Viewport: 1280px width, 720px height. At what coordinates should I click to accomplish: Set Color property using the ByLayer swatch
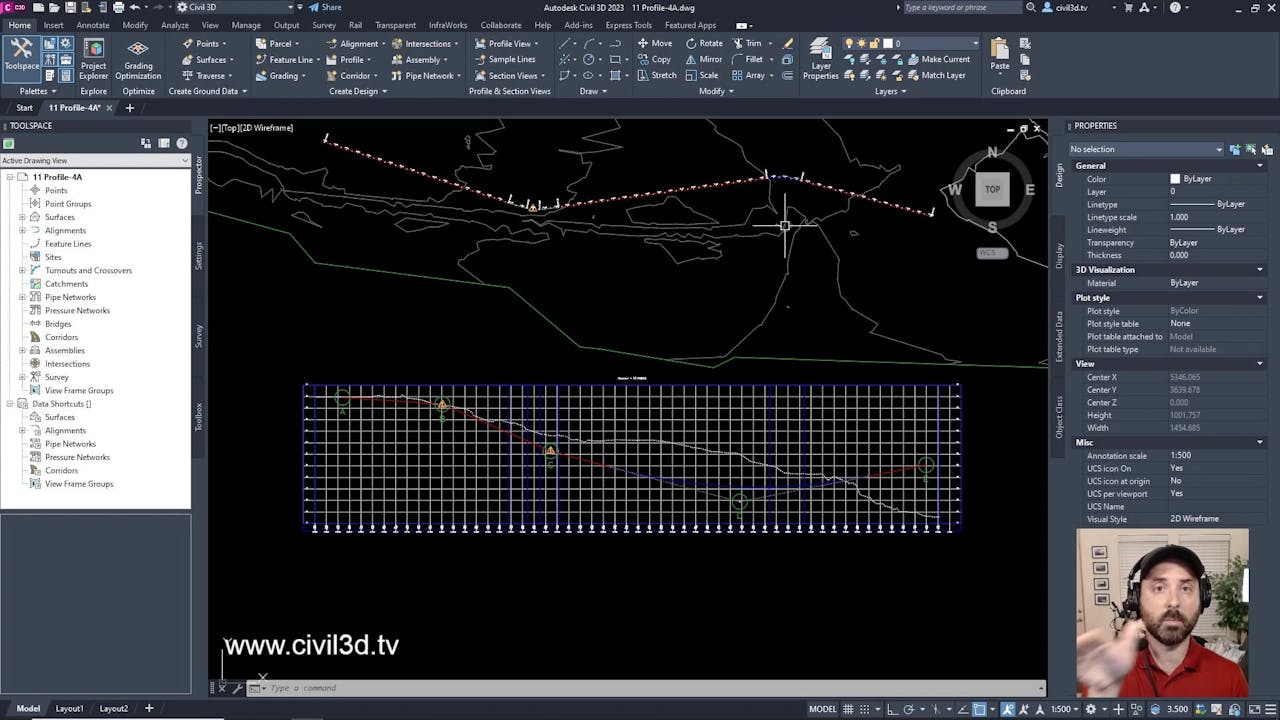(x=1175, y=178)
